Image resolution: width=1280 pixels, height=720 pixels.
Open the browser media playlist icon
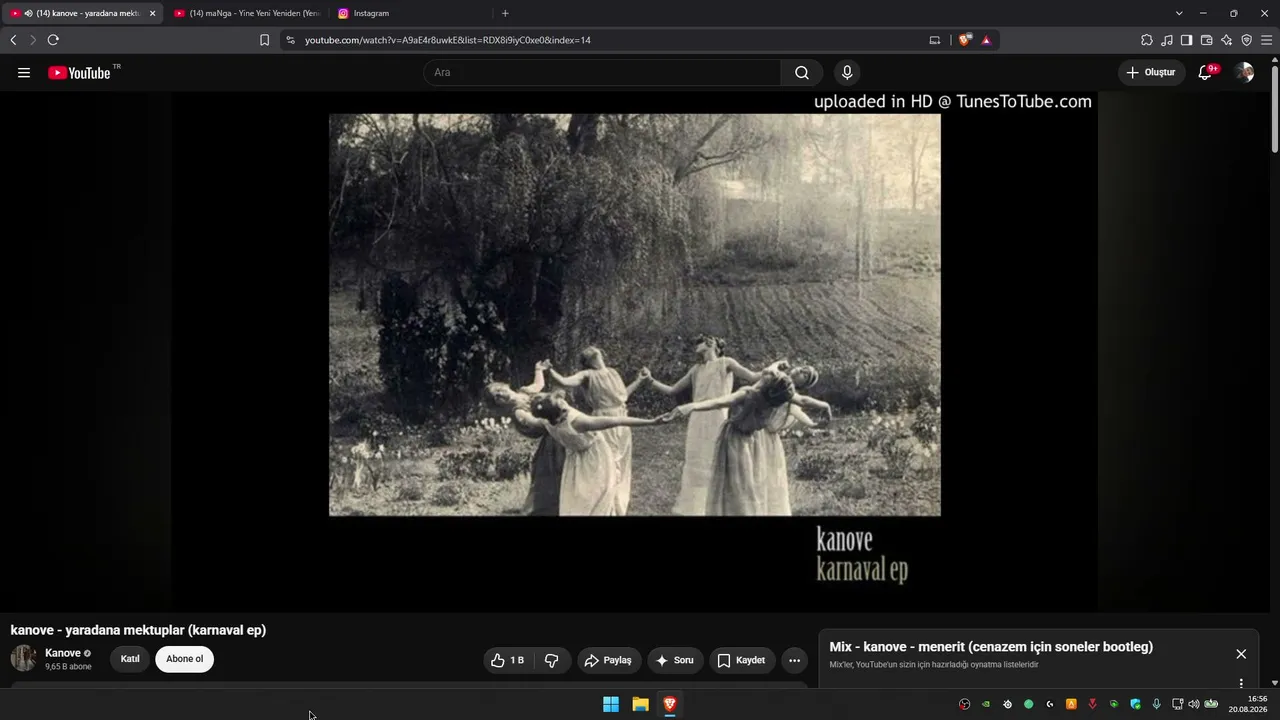tap(1167, 40)
